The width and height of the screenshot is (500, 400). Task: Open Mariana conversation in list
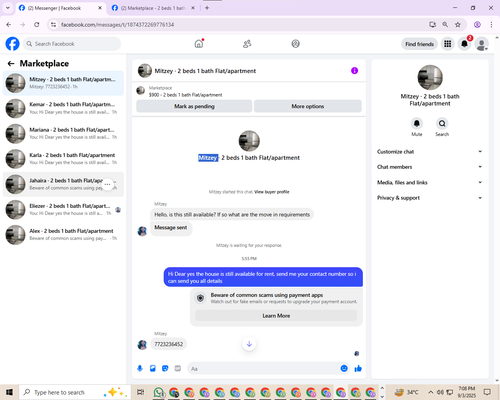(x=63, y=134)
